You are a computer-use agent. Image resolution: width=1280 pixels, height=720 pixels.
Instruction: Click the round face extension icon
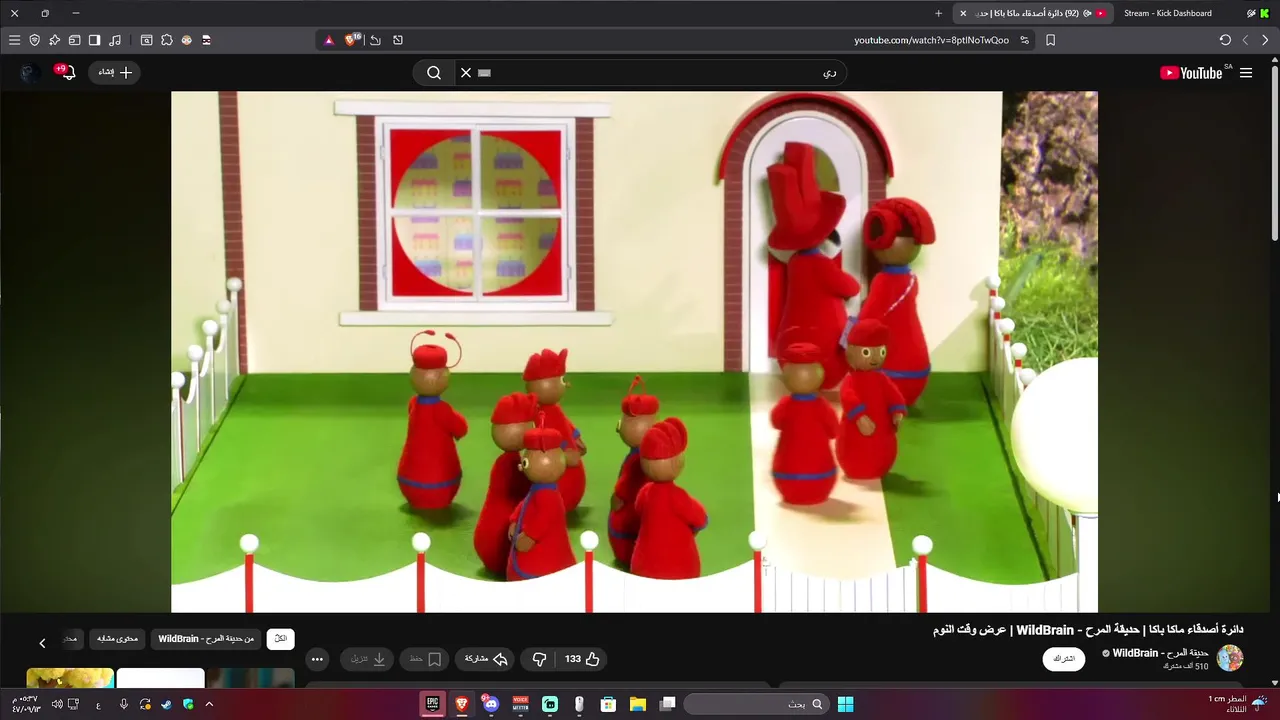click(x=186, y=40)
